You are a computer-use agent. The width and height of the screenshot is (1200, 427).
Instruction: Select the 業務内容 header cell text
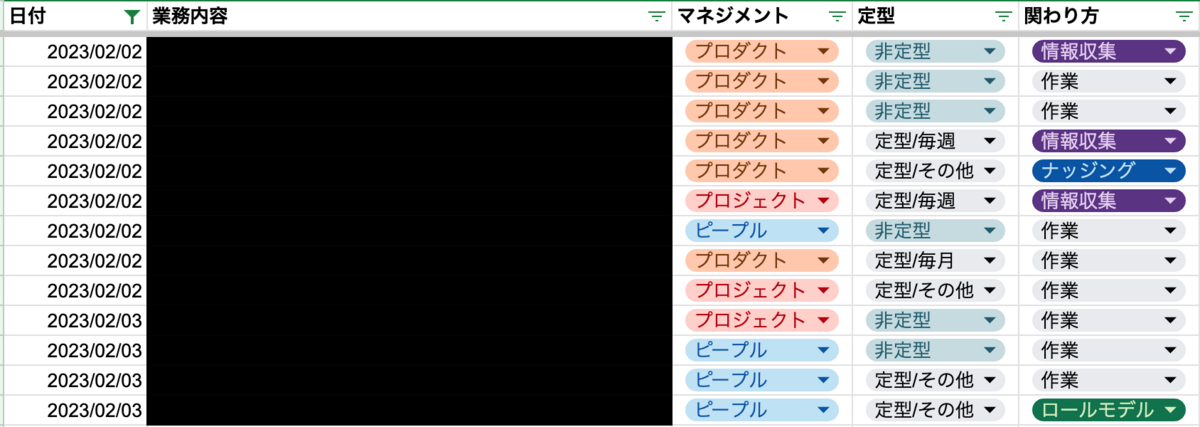click(x=192, y=17)
